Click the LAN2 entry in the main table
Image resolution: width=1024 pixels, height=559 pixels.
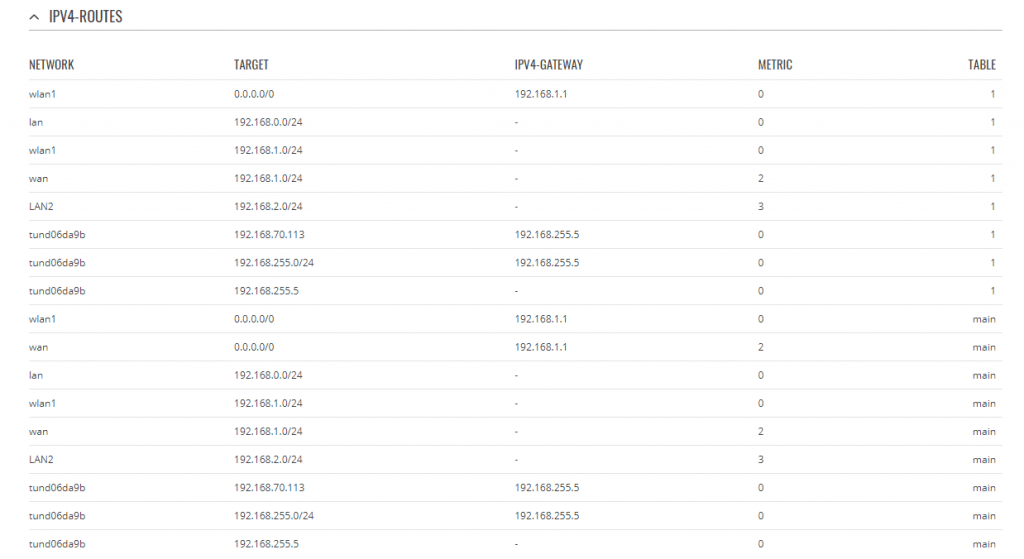[41, 460]
